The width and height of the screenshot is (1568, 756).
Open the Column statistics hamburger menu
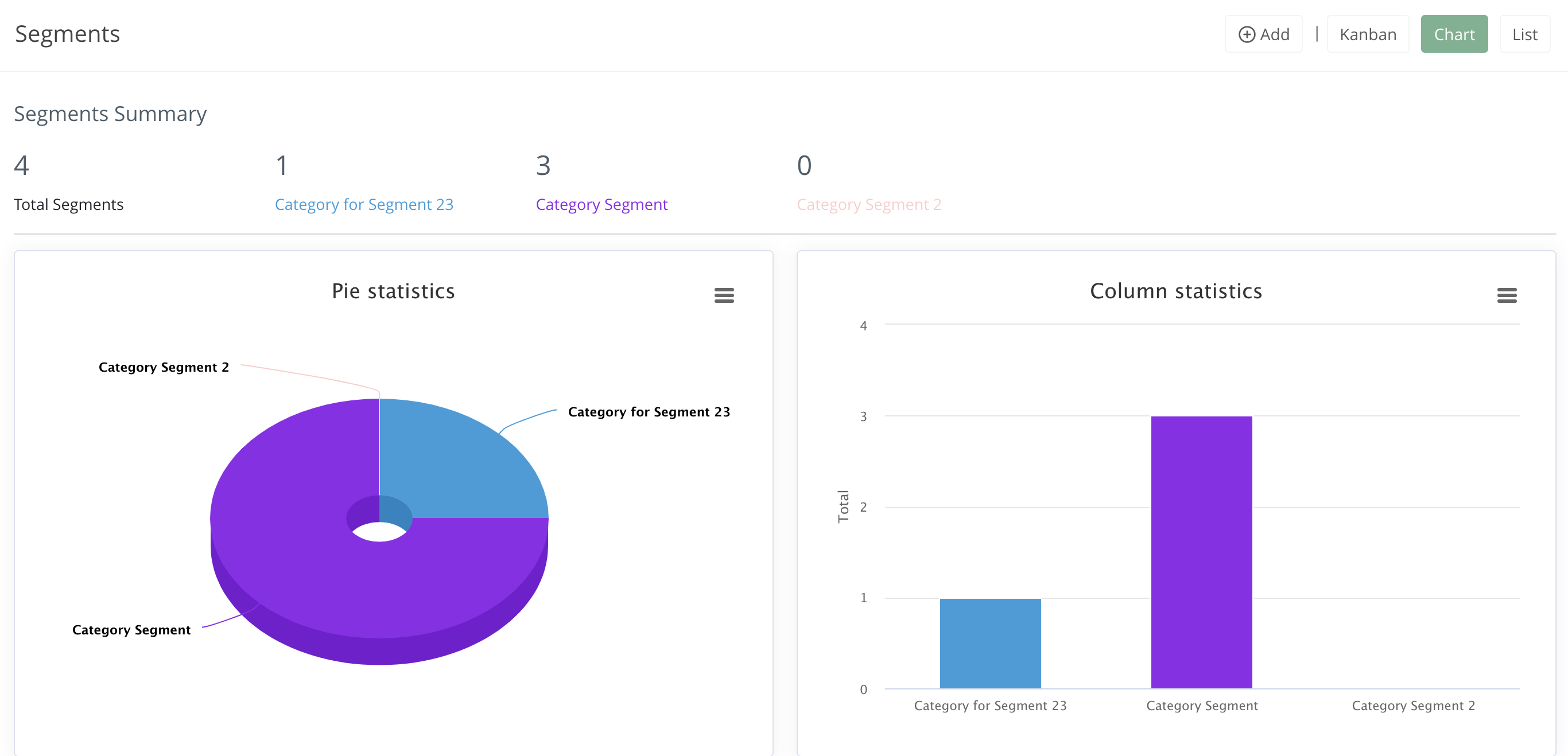tap(1507, 295)
